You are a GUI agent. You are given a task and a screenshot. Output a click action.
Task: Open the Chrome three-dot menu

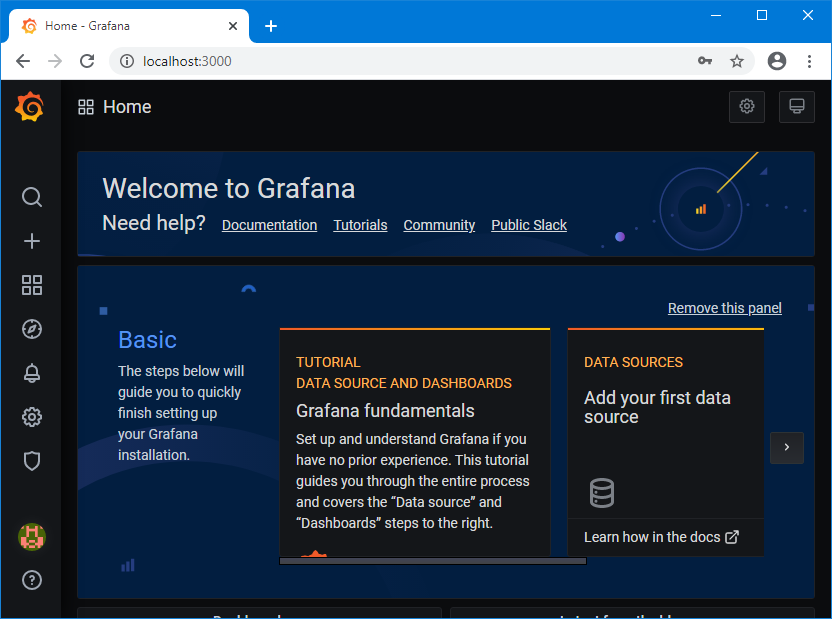809,61
